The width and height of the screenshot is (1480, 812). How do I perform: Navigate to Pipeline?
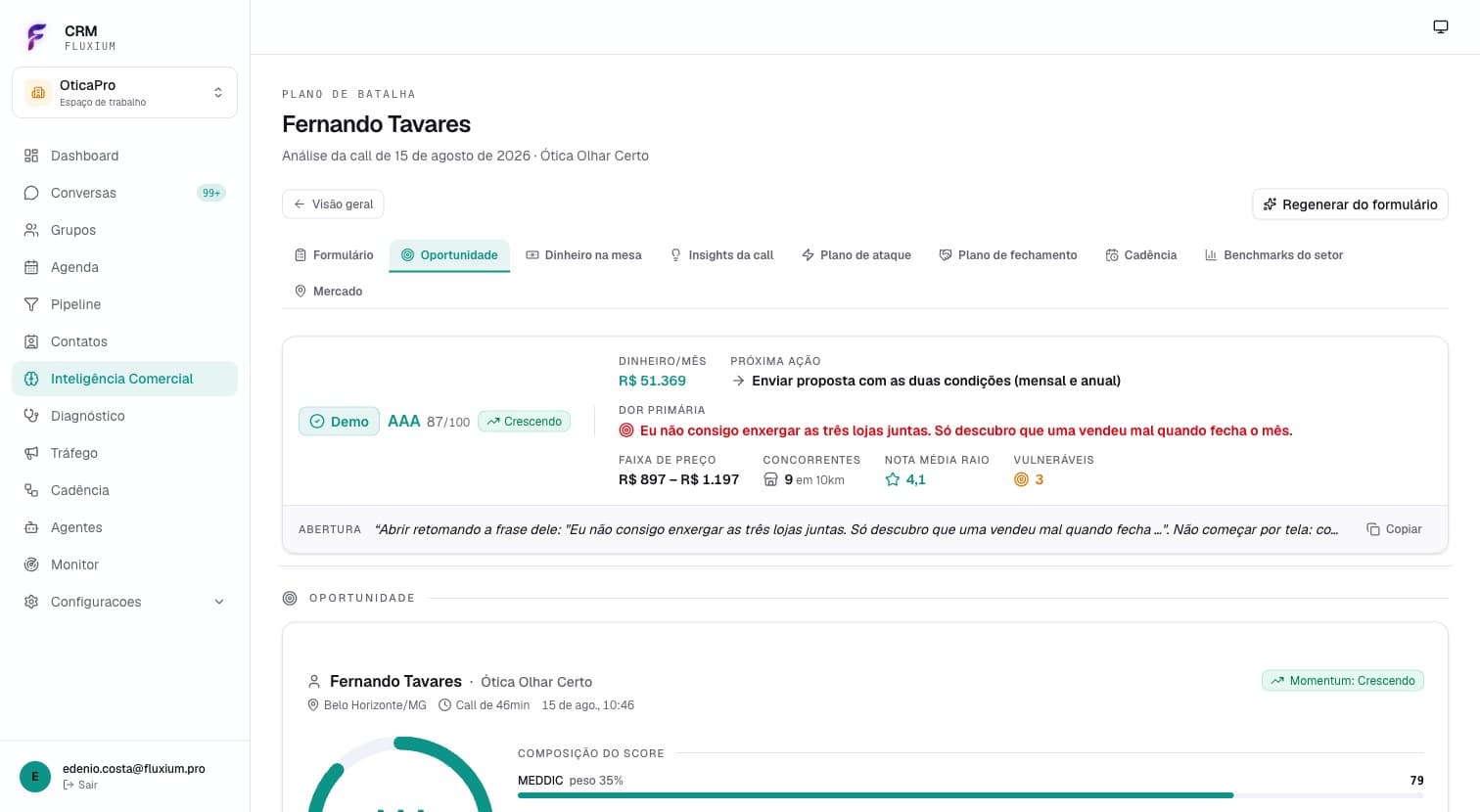pos(124,304)
